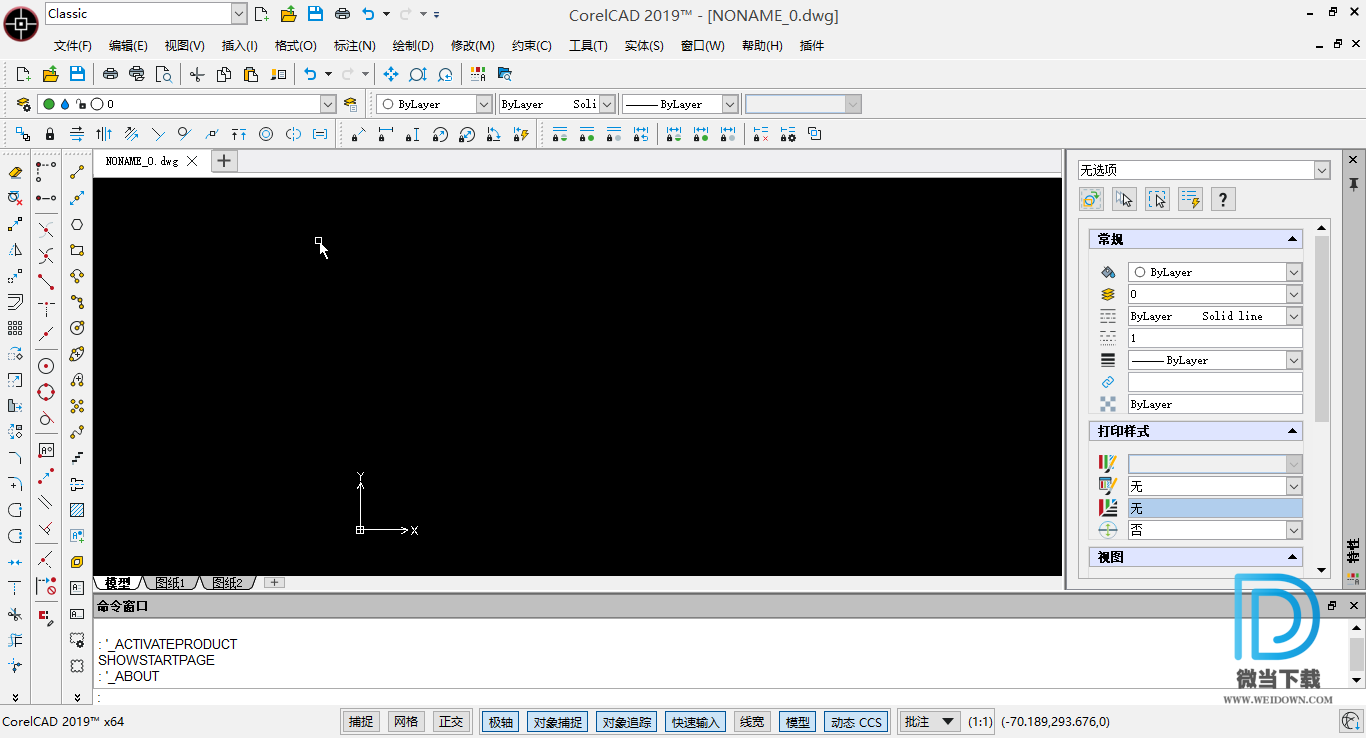Open the properties color ByLayer dropdown
This screenshot has height=738, width=1366.
(1294, 272)
